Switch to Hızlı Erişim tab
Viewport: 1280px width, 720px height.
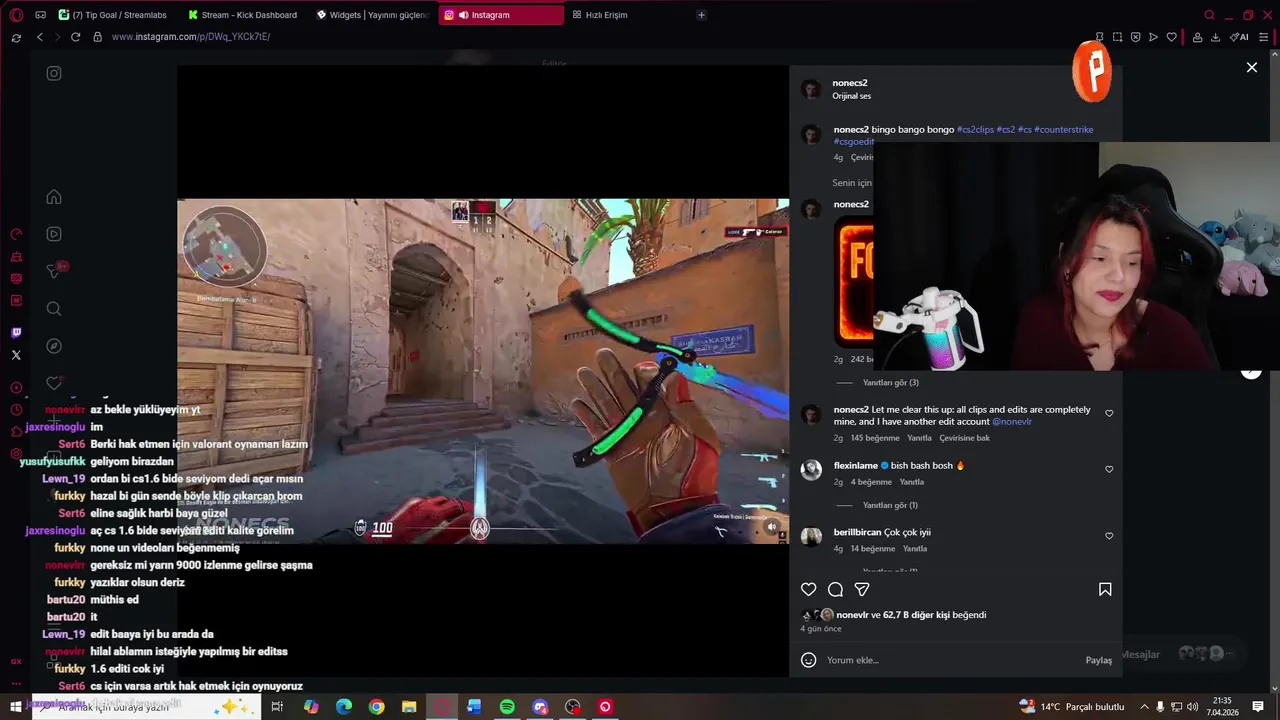click(602, 15)
